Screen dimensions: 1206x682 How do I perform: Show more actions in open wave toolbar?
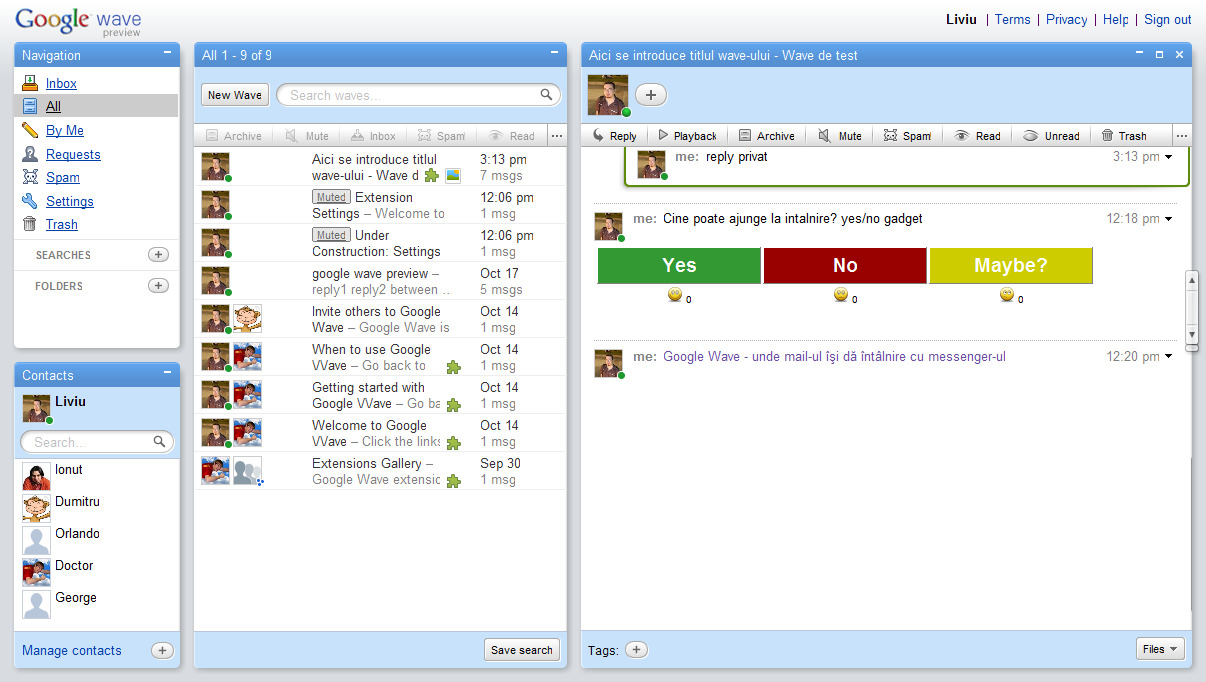(x=1182, y=136)
